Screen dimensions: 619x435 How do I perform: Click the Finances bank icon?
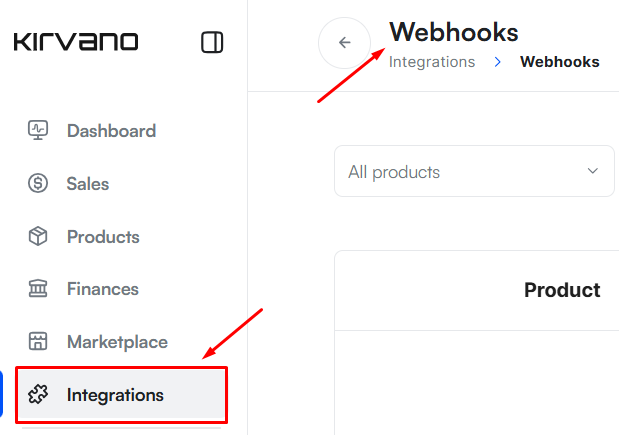pos(38,289)
